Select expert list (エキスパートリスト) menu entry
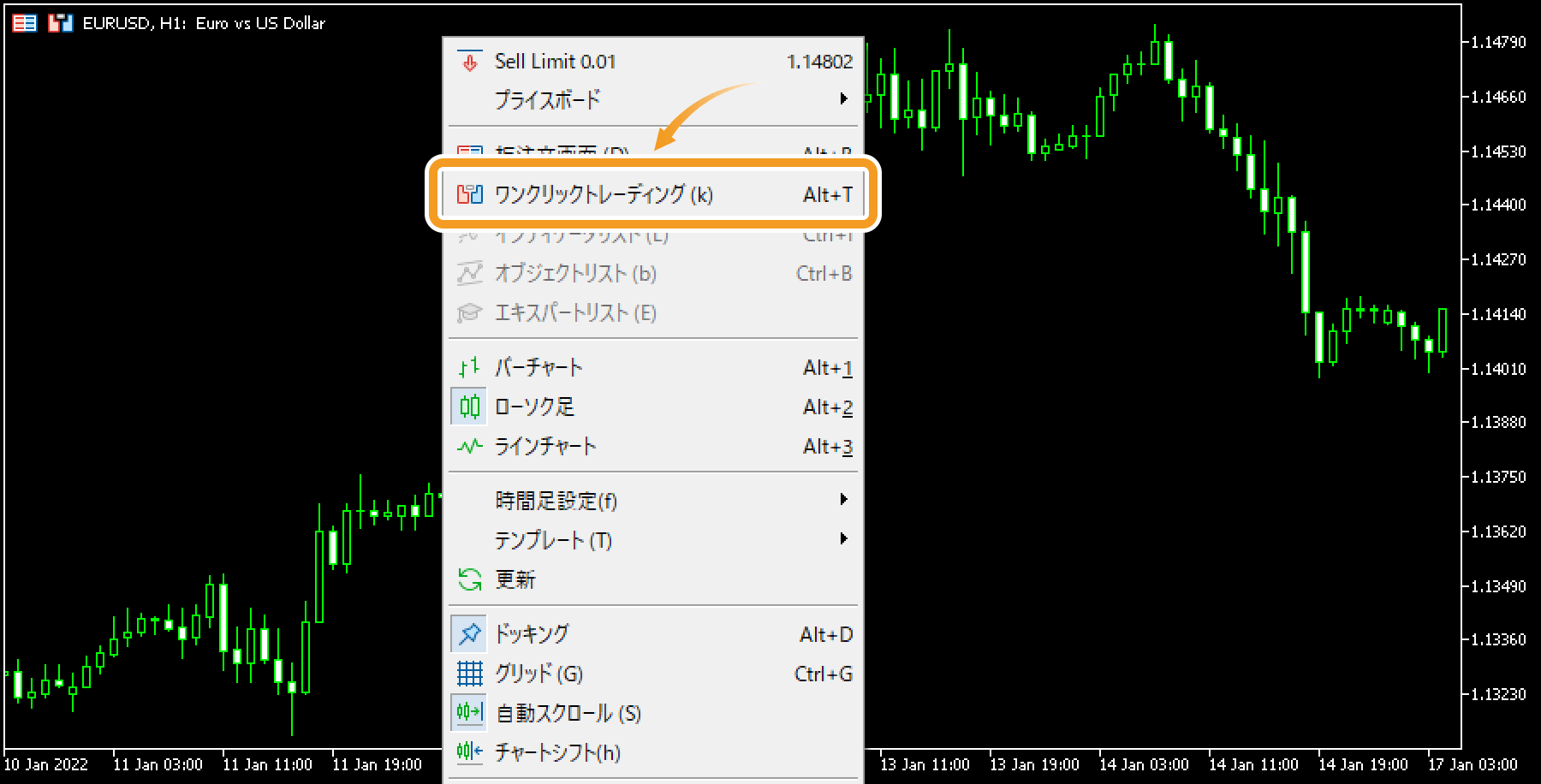 coord(575,313)
